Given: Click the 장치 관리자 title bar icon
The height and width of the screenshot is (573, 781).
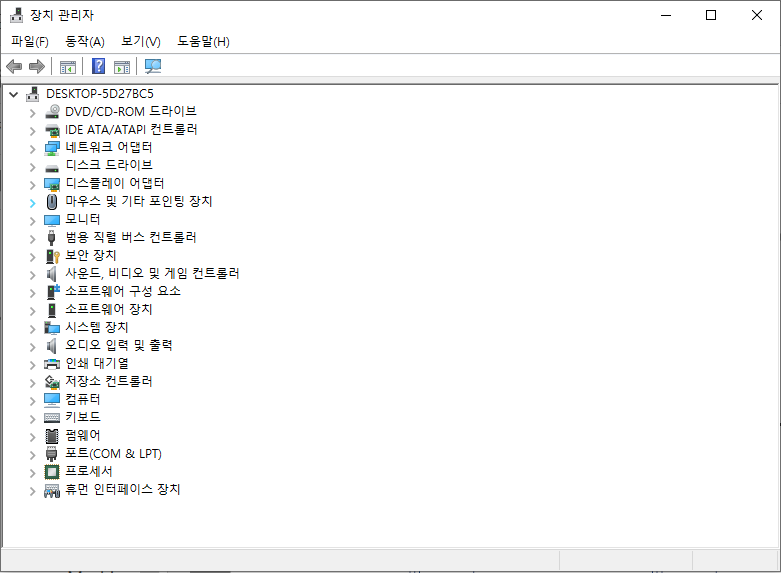Looking at the screenshot, I should 16,15.
